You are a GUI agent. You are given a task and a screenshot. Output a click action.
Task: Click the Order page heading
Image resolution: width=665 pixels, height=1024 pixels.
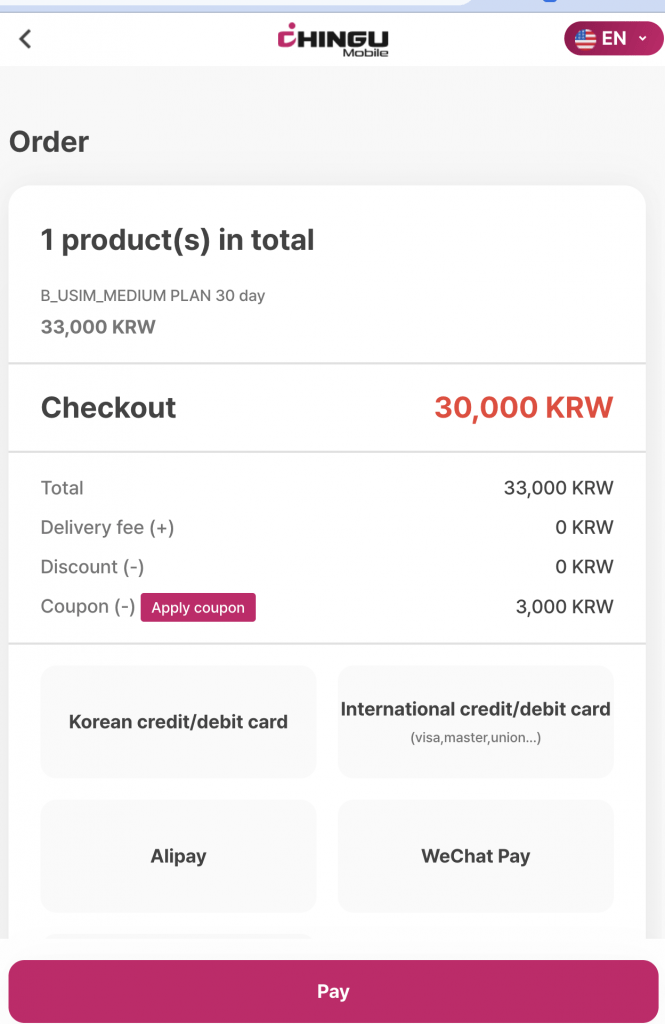[x=49, y=142]
